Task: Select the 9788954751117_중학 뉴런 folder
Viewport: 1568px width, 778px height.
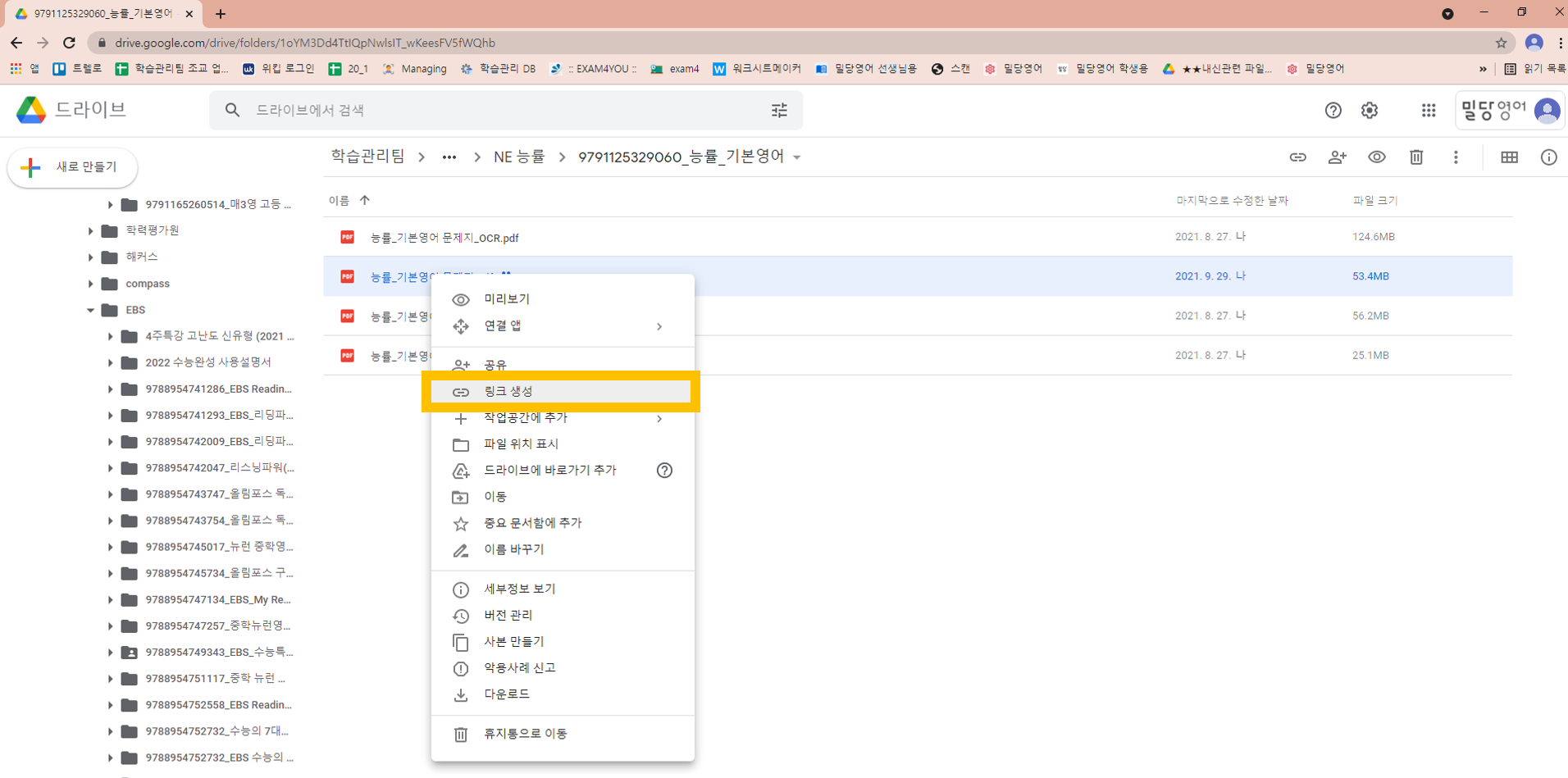Action: [x=216, y=679]
